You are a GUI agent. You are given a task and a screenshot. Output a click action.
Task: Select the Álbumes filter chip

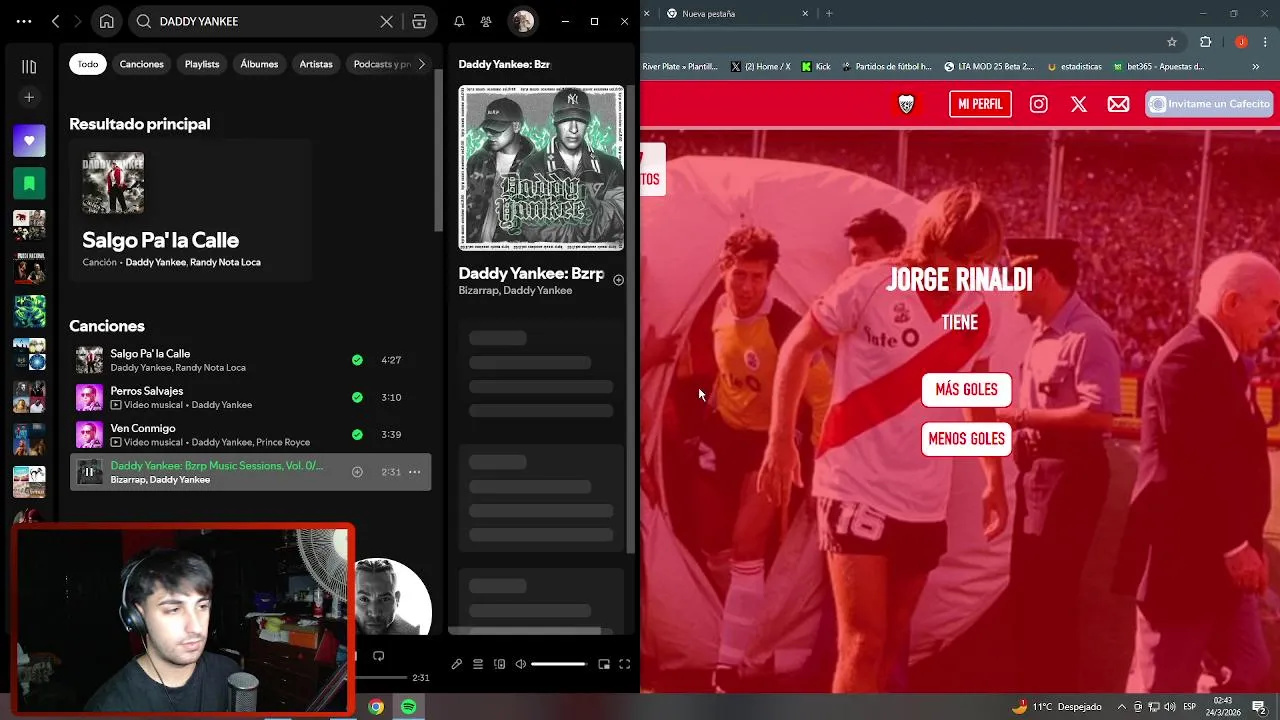pos(259,64)
